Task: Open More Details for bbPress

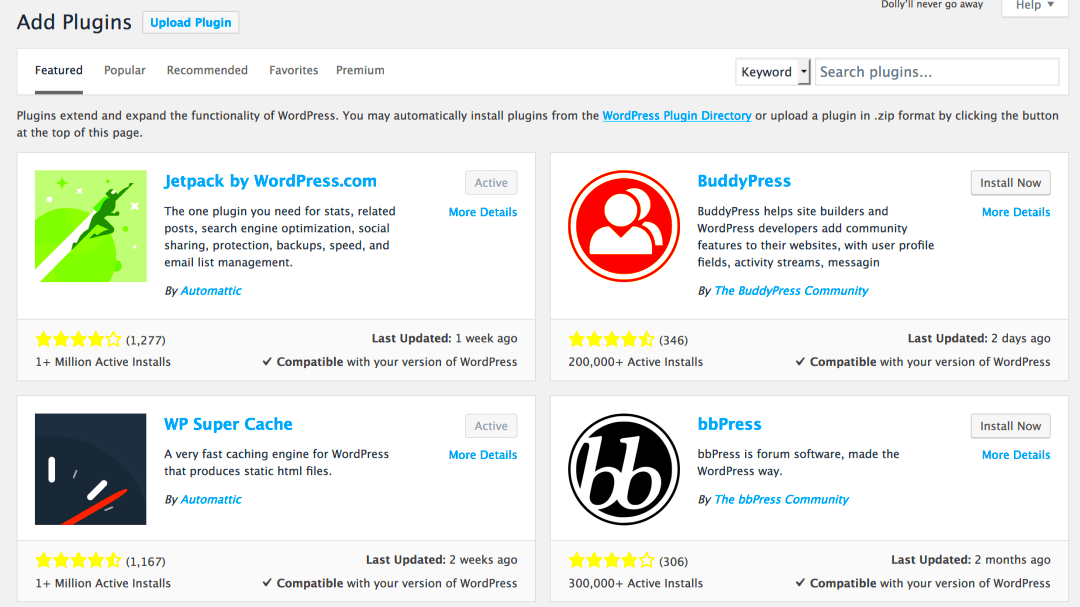Action: 1016,455
